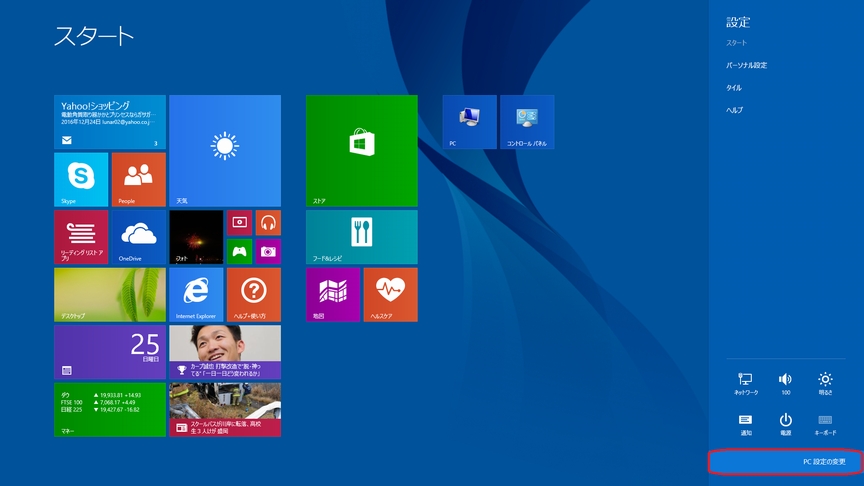Open the ヘルプ+使い方 help tile

[254, 295]
